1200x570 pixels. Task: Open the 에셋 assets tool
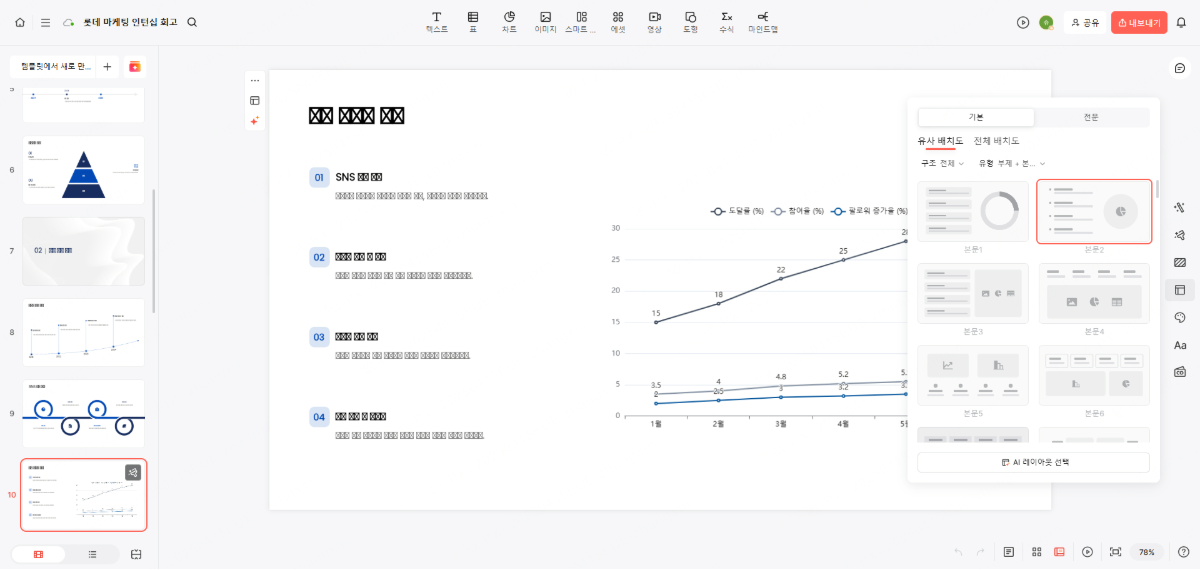coord(618,22)
